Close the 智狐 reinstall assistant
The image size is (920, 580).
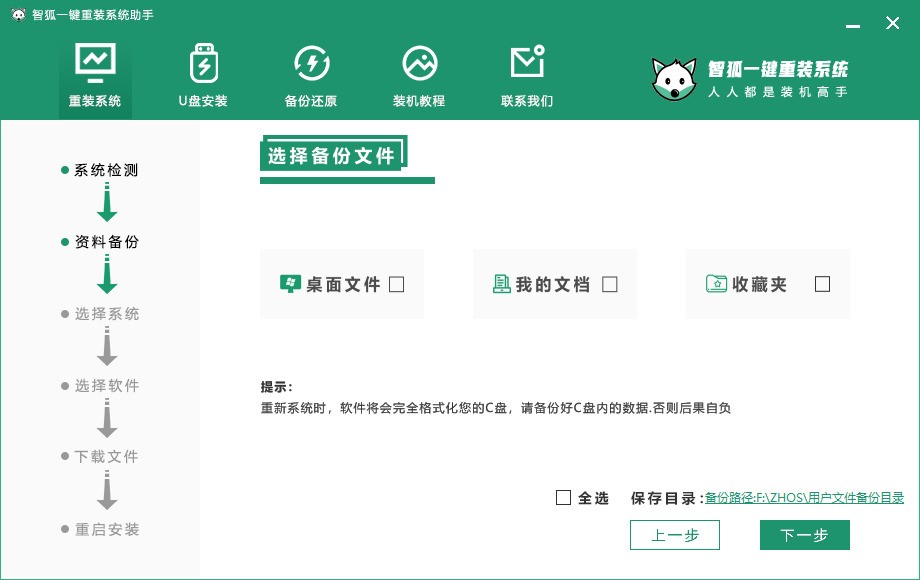(892, 23)
